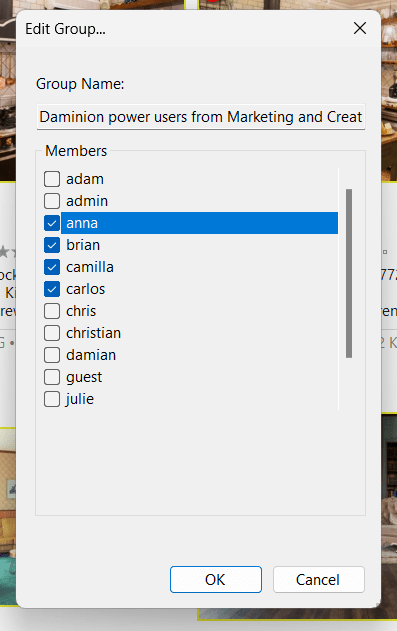Tick the chris checkbox
Viewport: 397px width, 631px height.
click(x=52, y=311)
